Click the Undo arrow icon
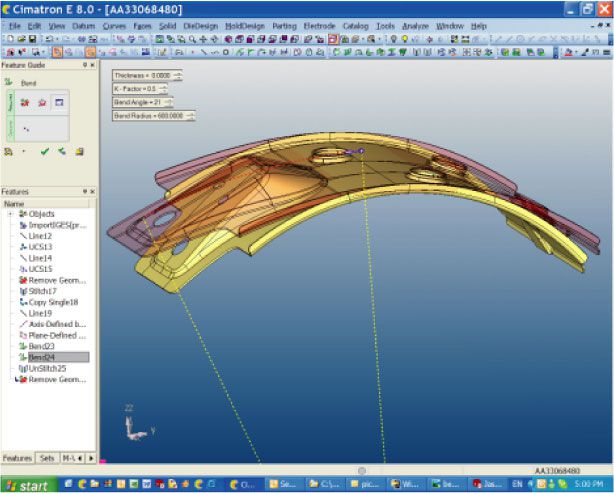 tap(49, 39)
